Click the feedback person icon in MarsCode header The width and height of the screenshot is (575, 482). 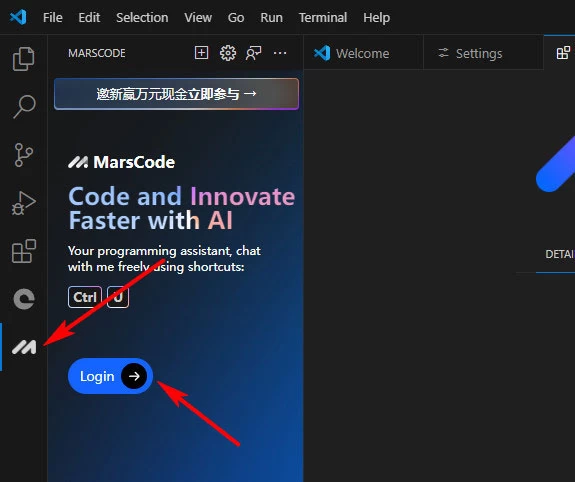(253, 53)
